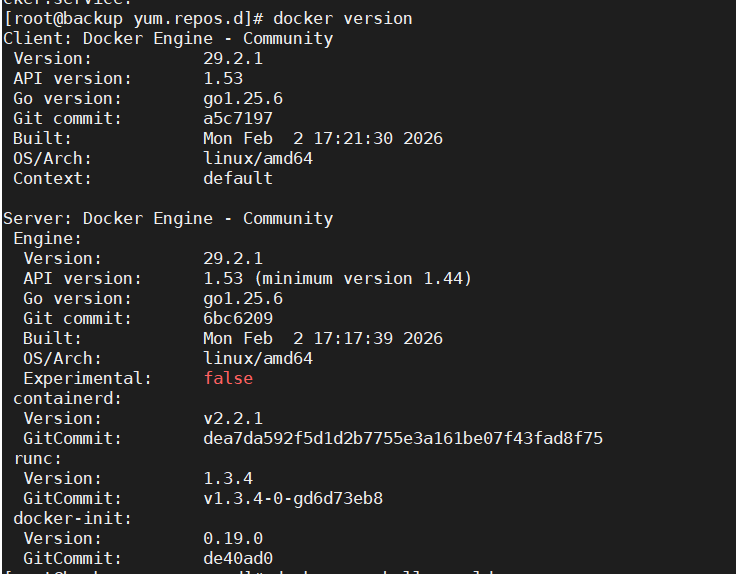This screenshot has height=574, width=736.
Task: Click the "docker version" command text
Action: click(x=342, y=18)
